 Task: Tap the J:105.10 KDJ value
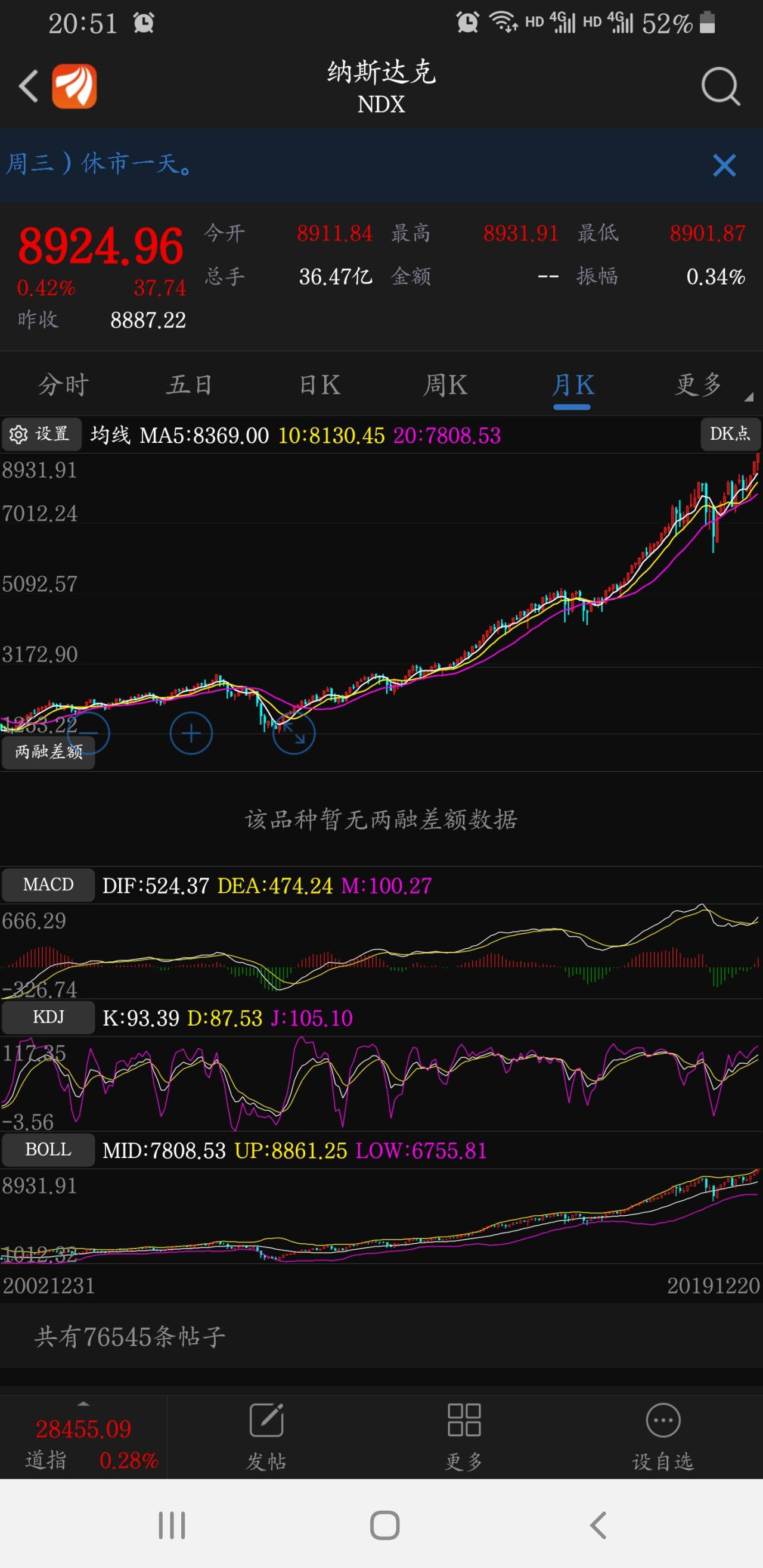point(312,1019)
